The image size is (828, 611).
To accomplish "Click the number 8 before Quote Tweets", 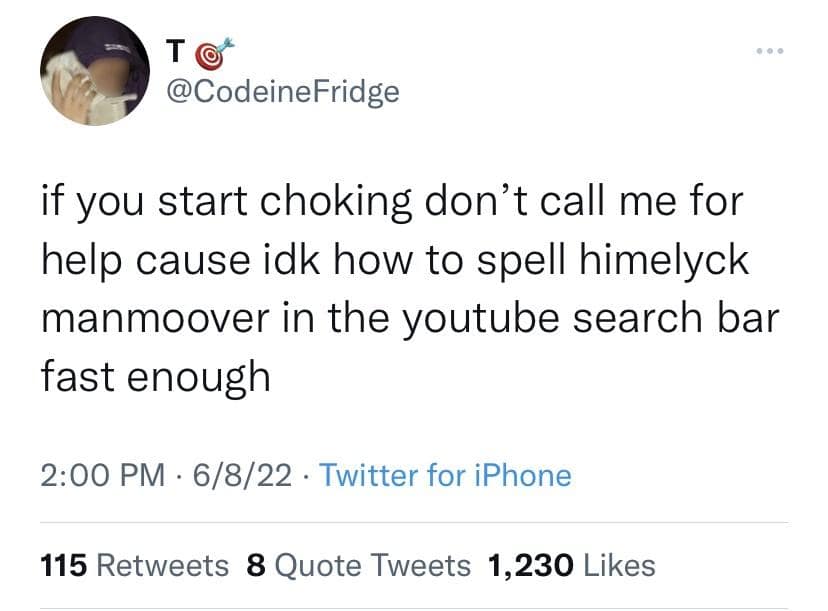I will (x=254, y=566).
